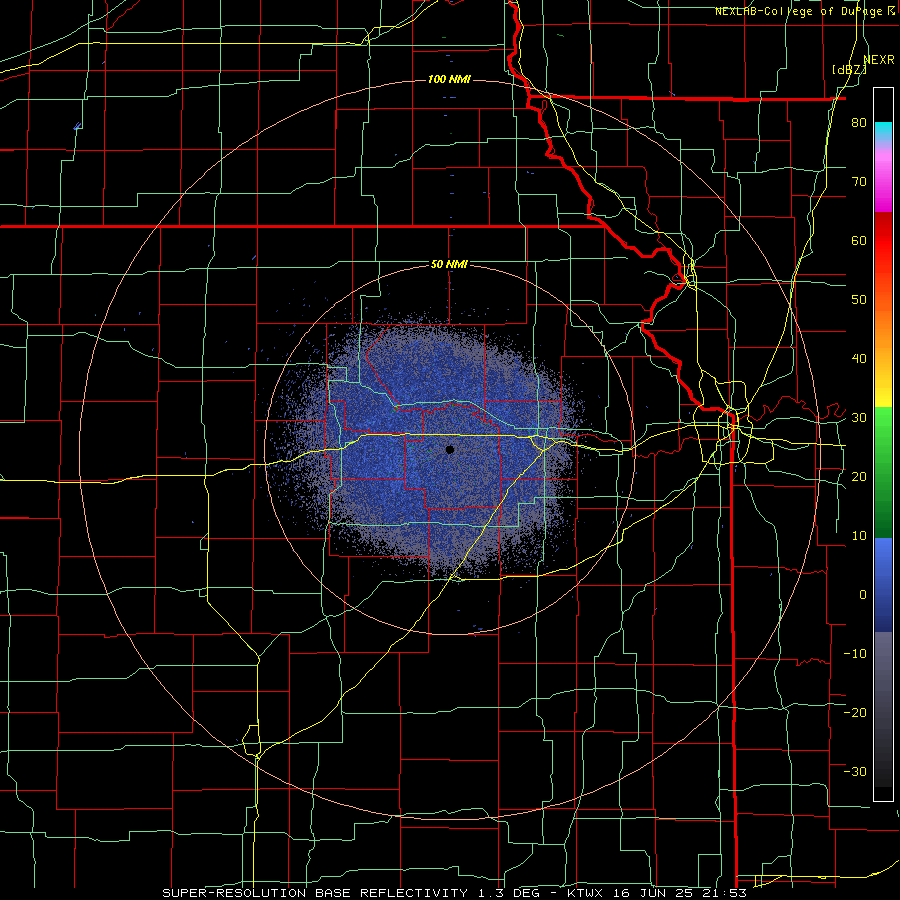Click the cyan segment of the color bar
The height and width of the screenshot is (900, 900).
point(883,130)
